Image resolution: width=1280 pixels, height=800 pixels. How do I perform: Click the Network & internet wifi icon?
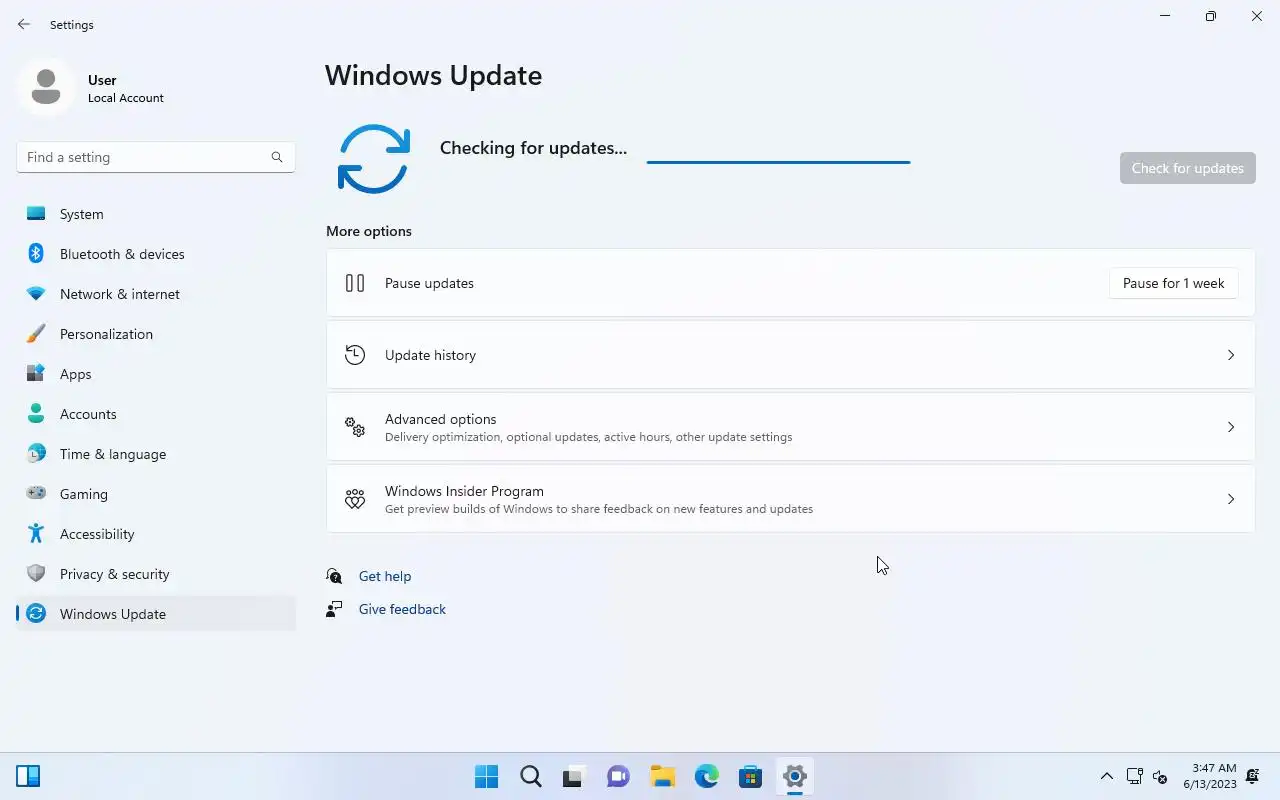point(36,294)
